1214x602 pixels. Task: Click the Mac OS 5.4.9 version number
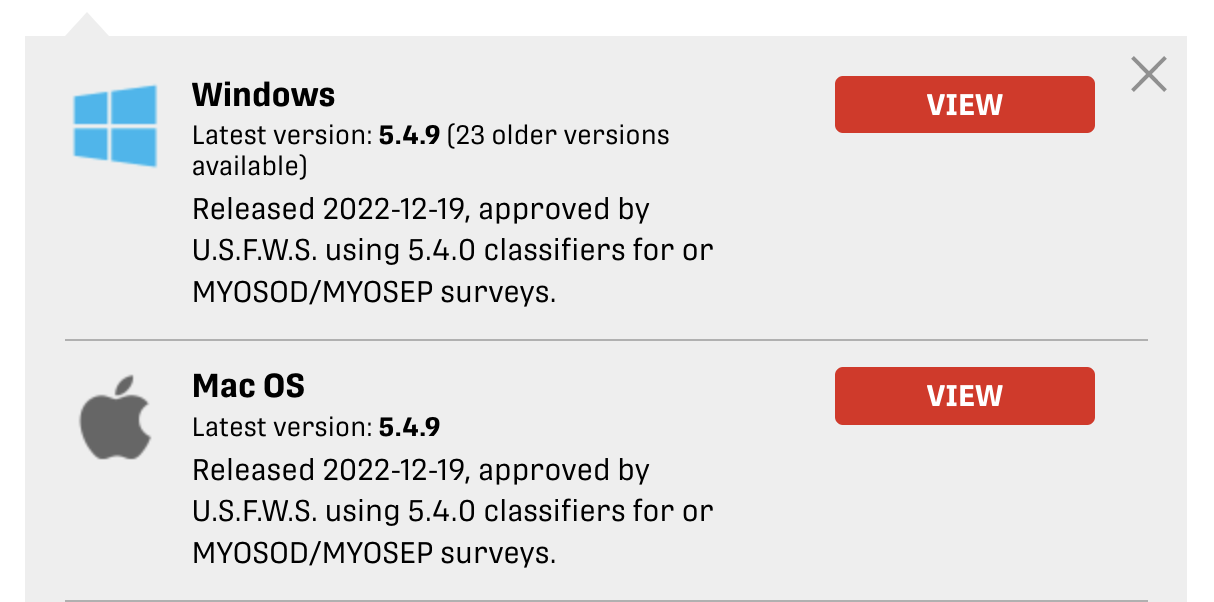(410, 427)
